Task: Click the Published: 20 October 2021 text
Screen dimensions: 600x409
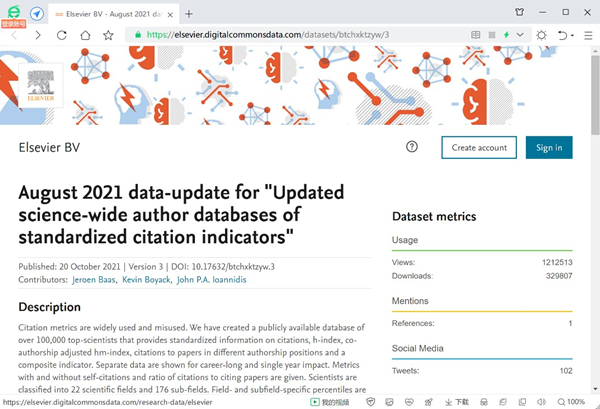Action: pos(69,267)
